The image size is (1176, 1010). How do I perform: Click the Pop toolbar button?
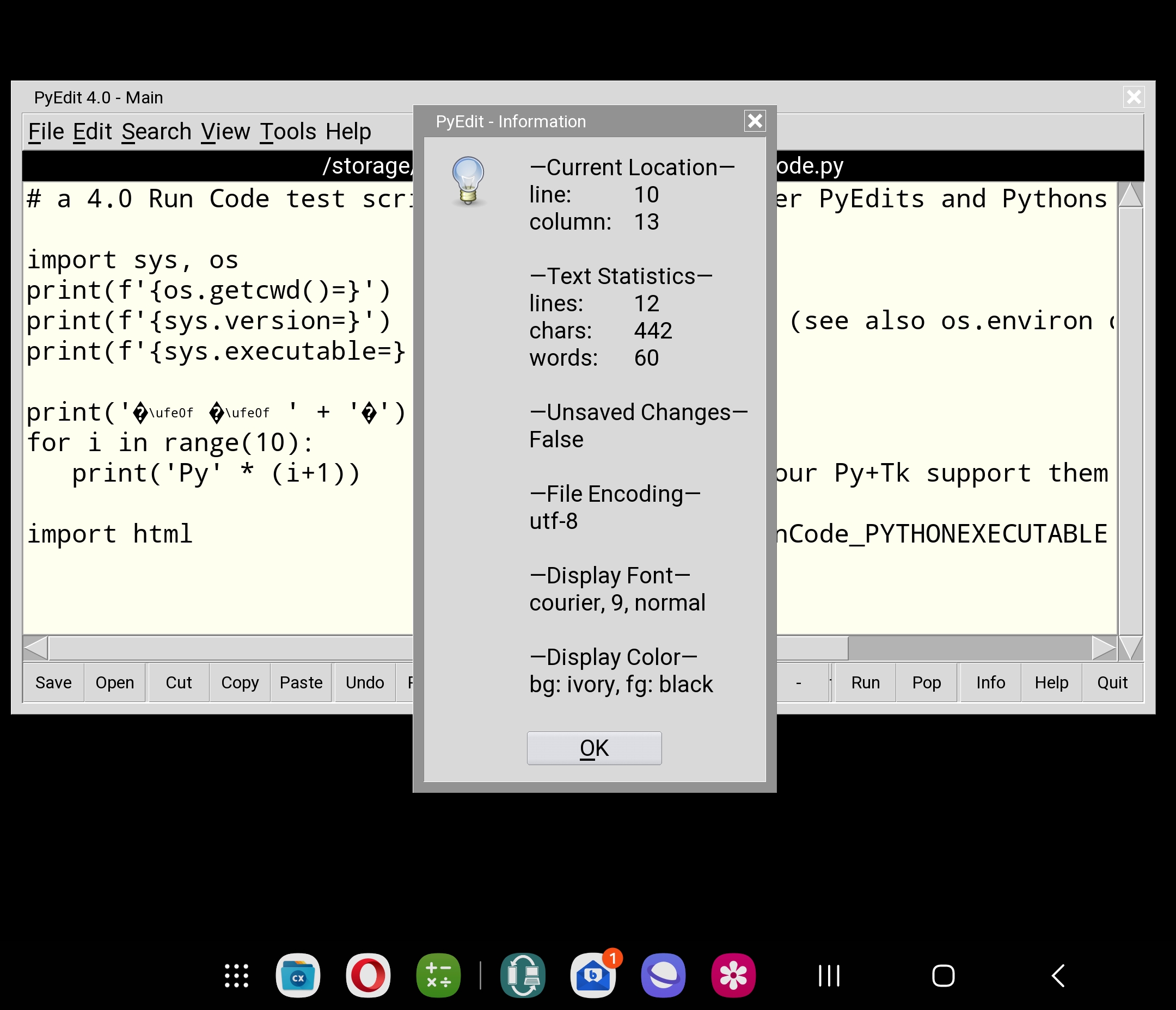(x=926, y=682)
